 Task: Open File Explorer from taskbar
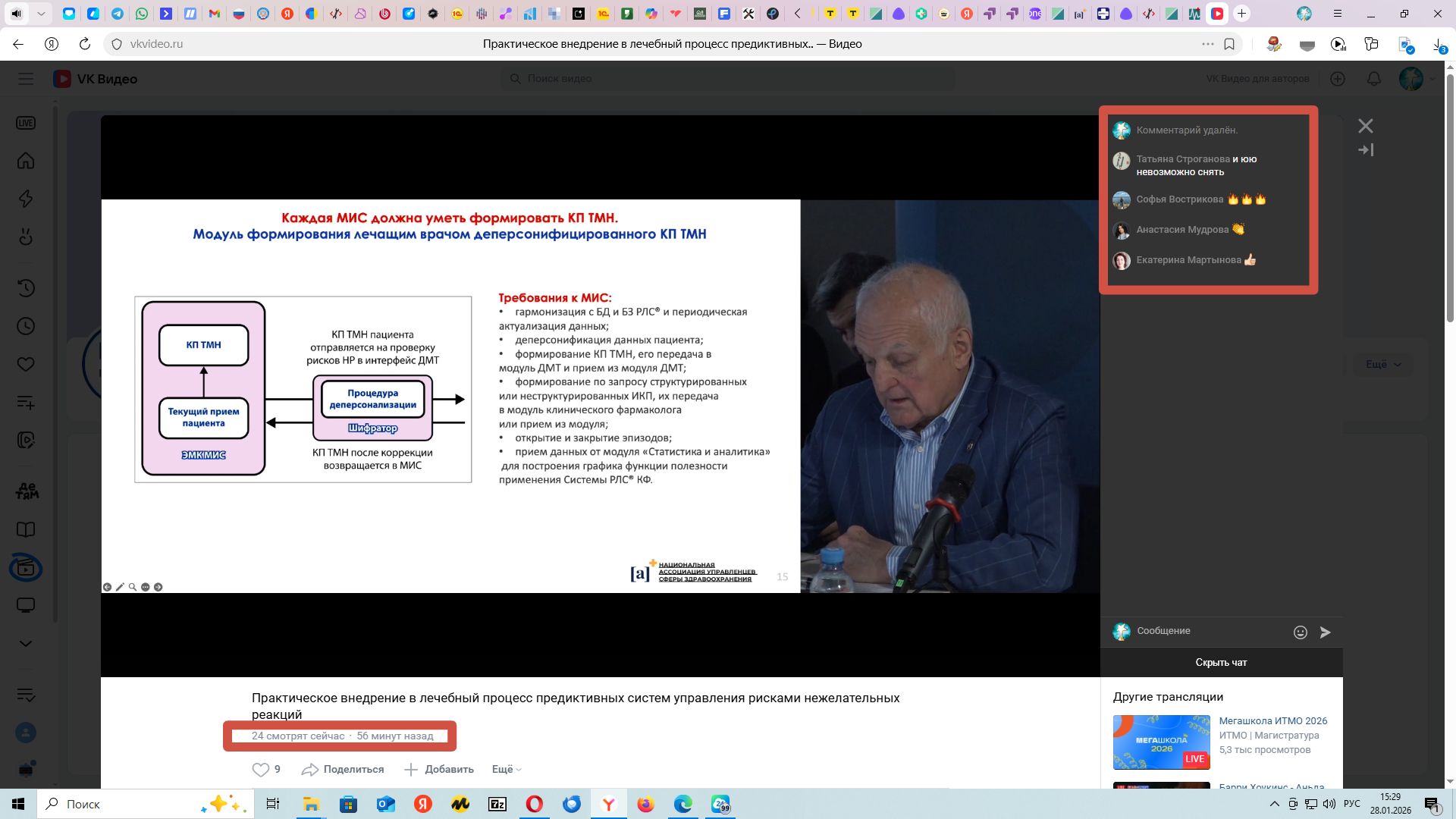point(311,804)
